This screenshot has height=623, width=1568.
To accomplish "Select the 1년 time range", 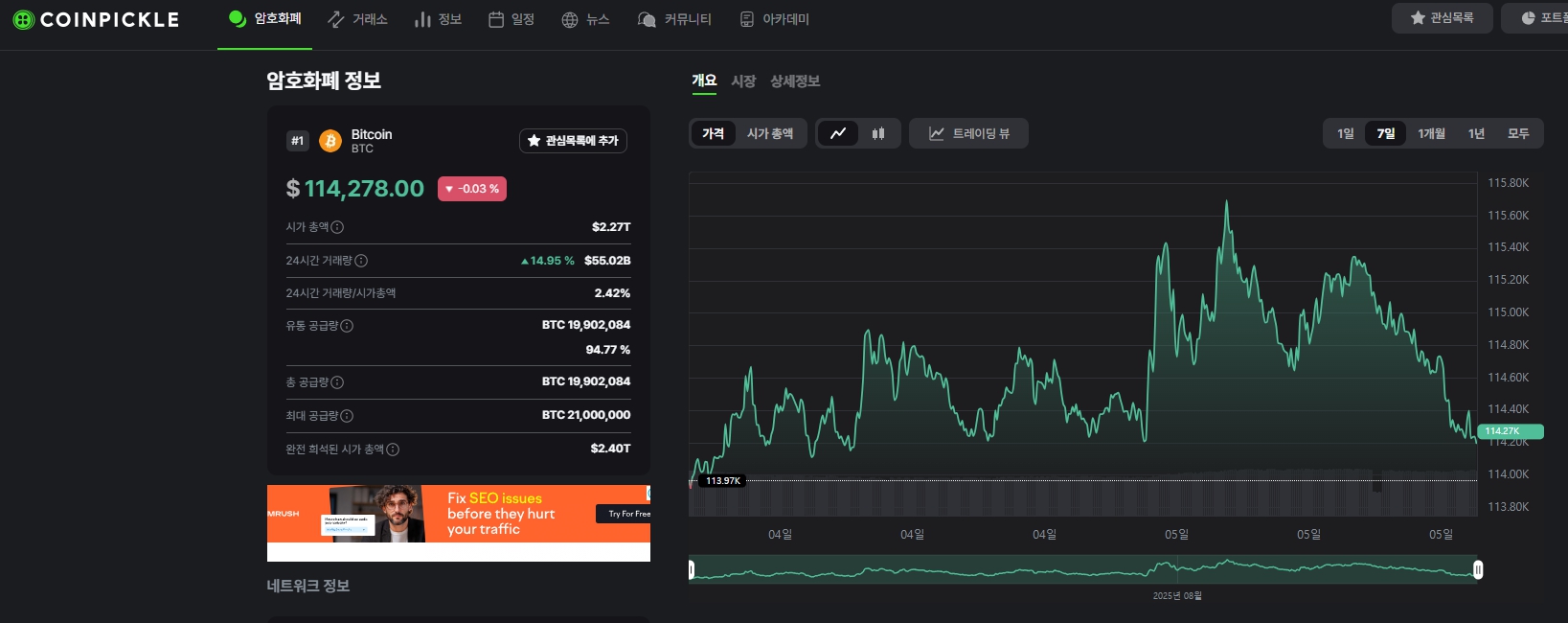I will [1476, 133].
